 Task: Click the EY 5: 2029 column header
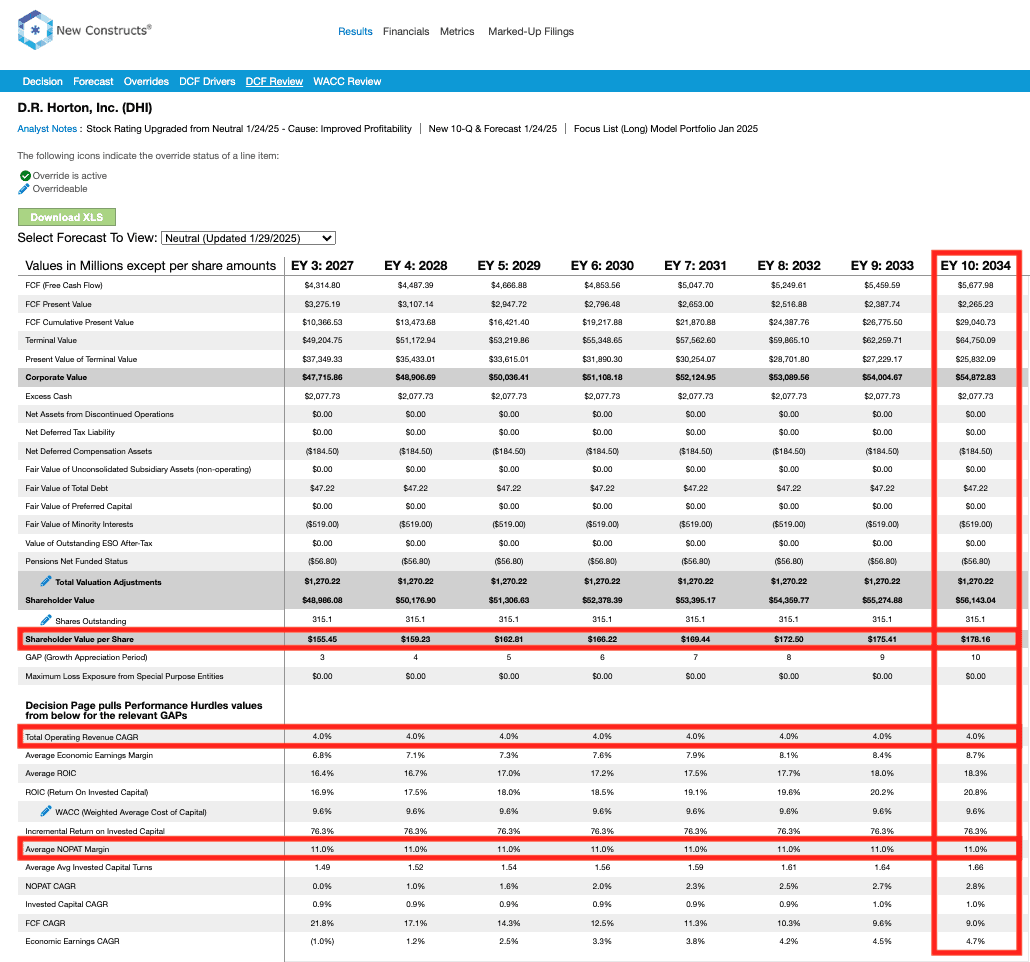(509, 265)
